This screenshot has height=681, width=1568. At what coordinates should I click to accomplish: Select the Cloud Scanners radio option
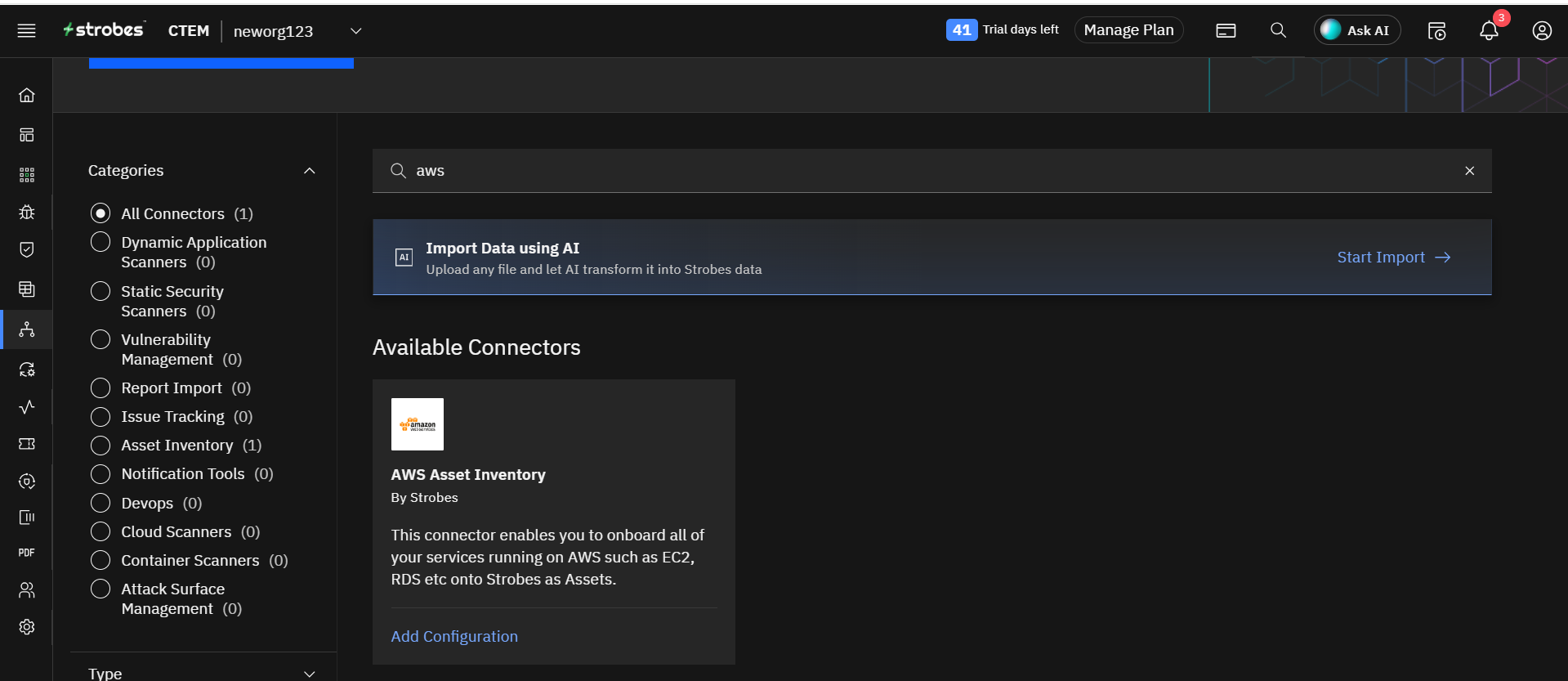(x=101, y=532)
